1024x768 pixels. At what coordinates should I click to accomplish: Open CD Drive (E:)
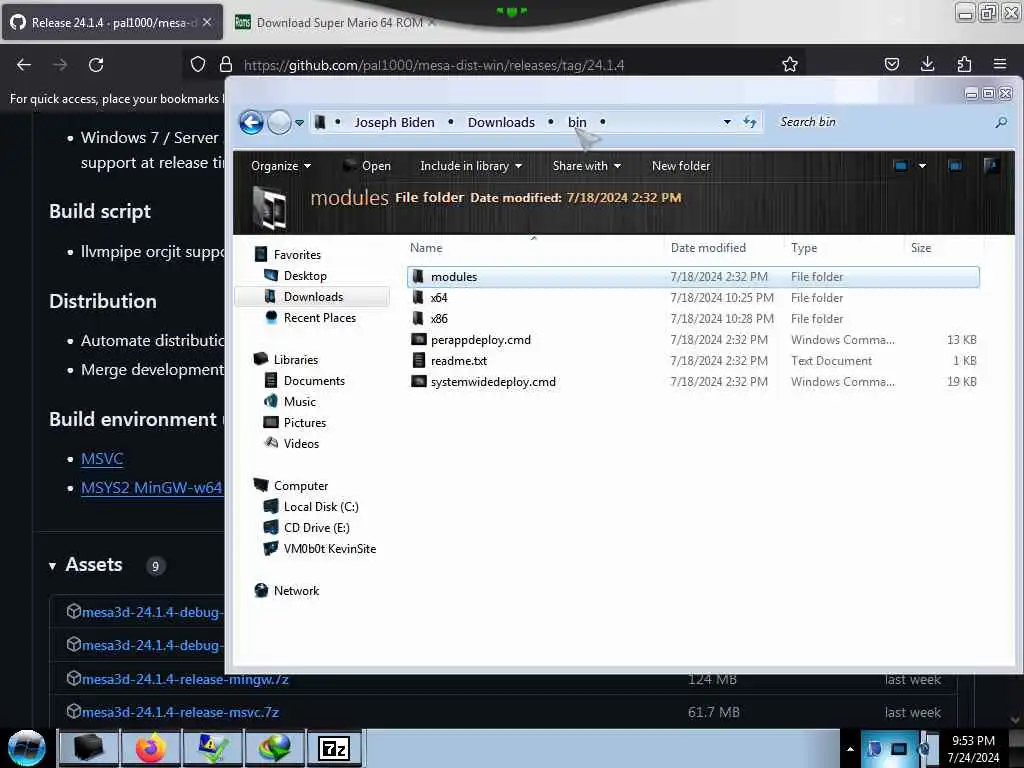(x=316, y=528)
